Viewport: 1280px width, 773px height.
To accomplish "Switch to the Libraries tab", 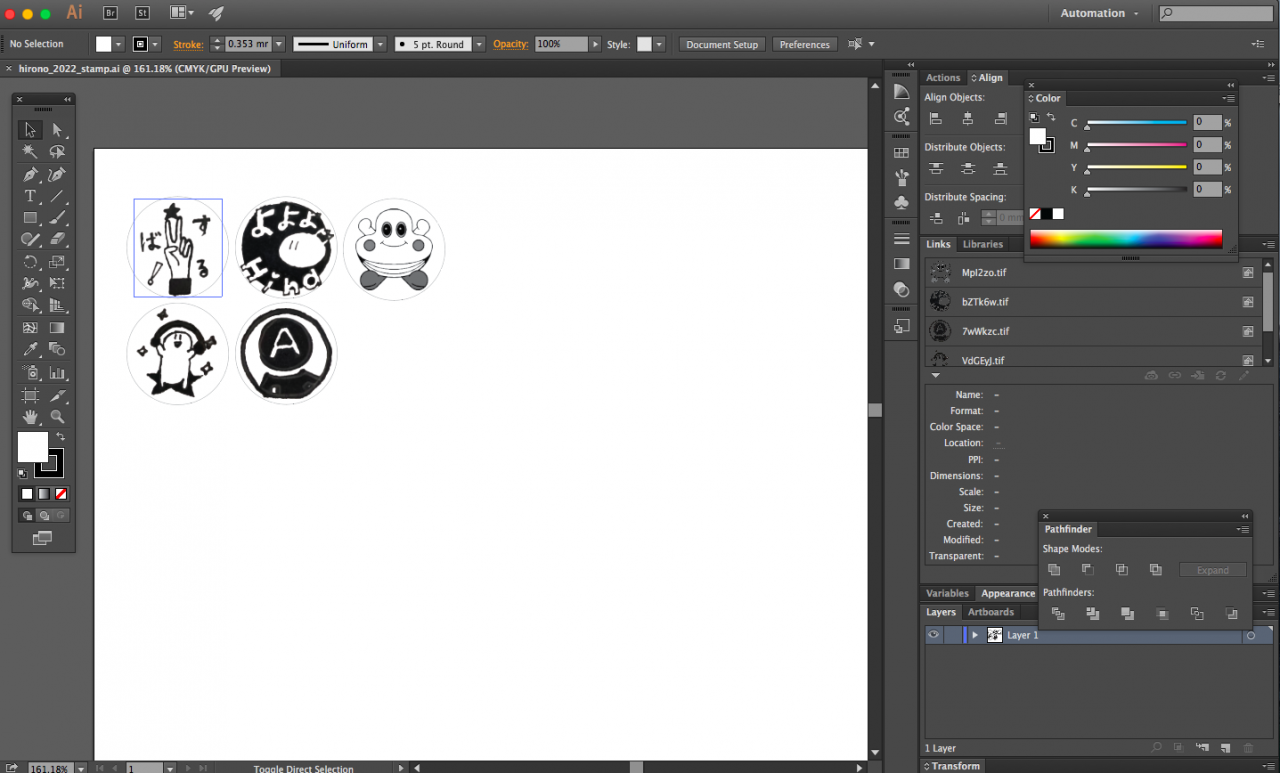I will (x=982, y=244).
